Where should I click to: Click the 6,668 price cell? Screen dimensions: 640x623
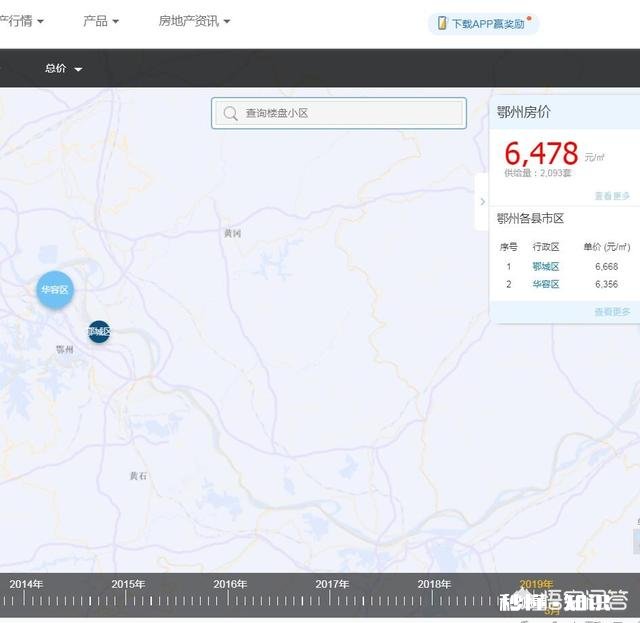pyautogui.click(x=607, y=267)
